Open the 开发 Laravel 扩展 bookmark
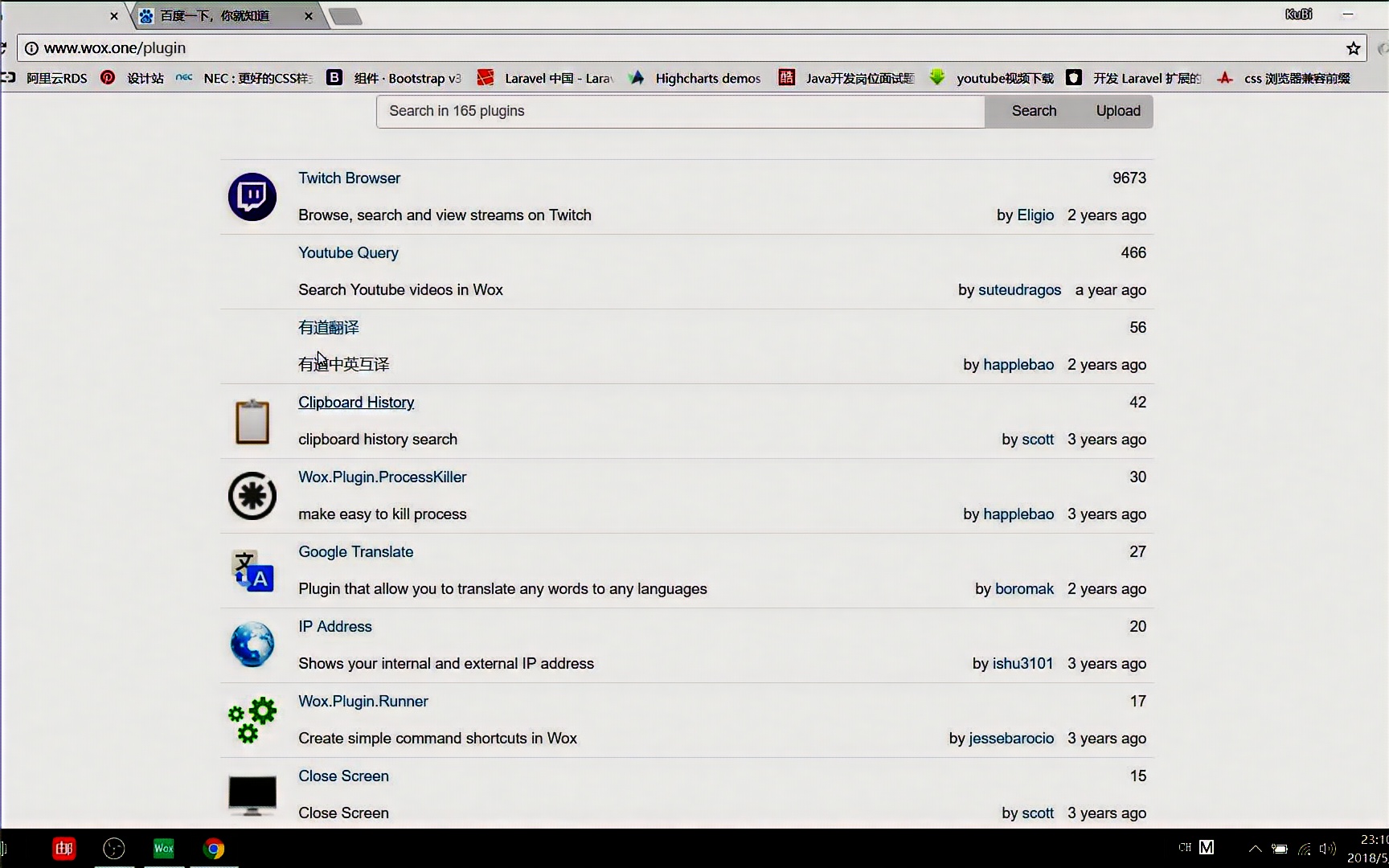Screen dimensions: 1389x868 click(x=1134, y=78)
